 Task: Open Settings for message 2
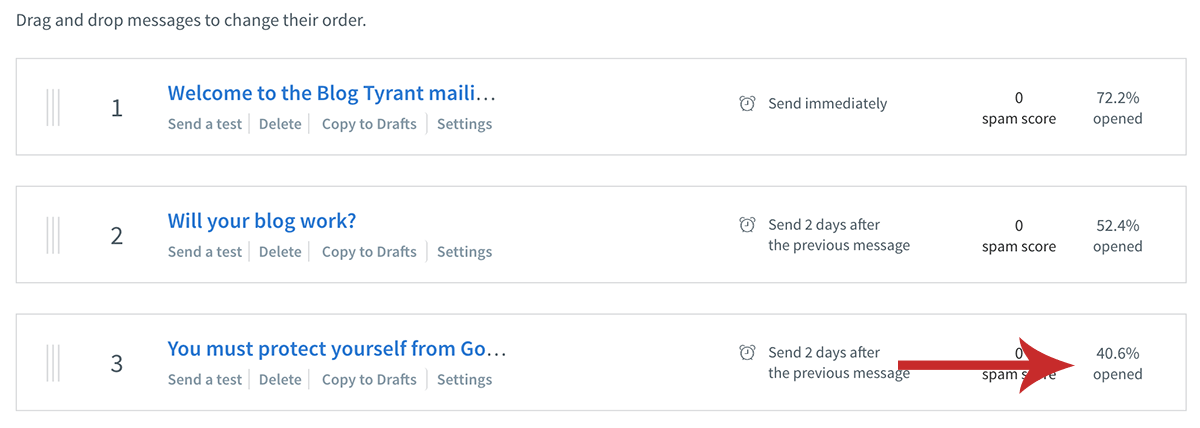464,252
